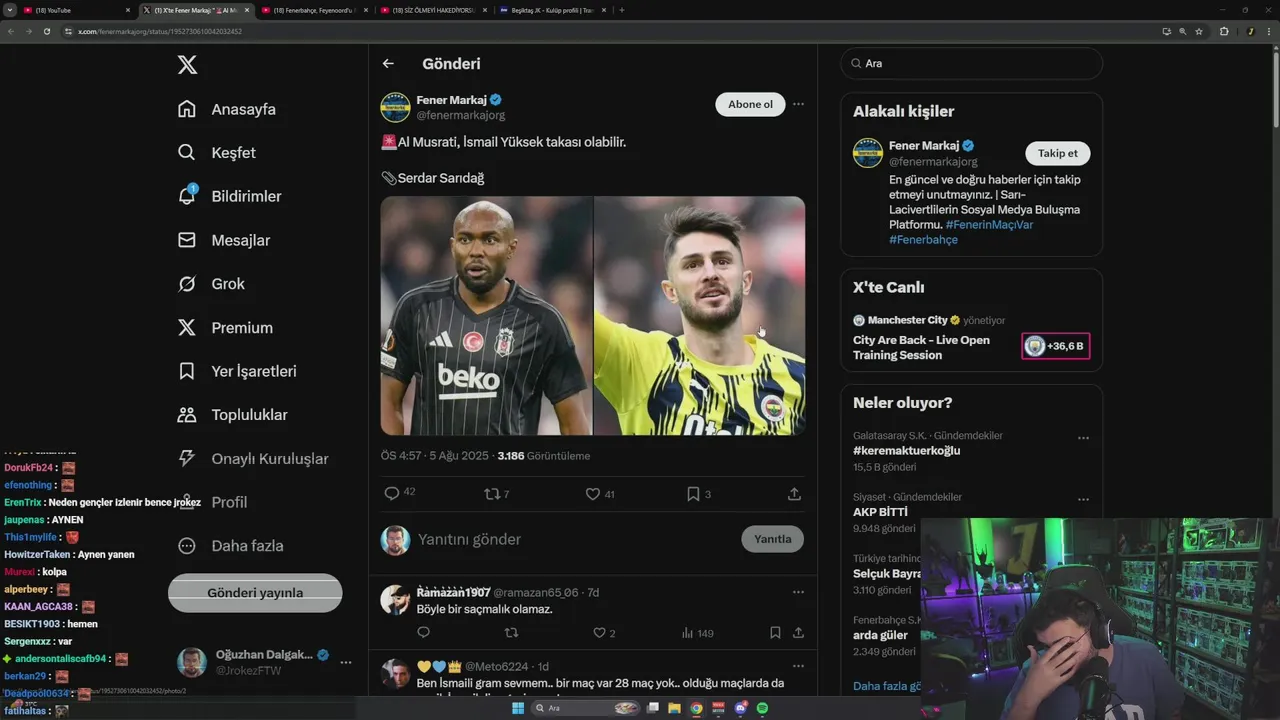Click the repost icon showing 7

click(497, 493)
